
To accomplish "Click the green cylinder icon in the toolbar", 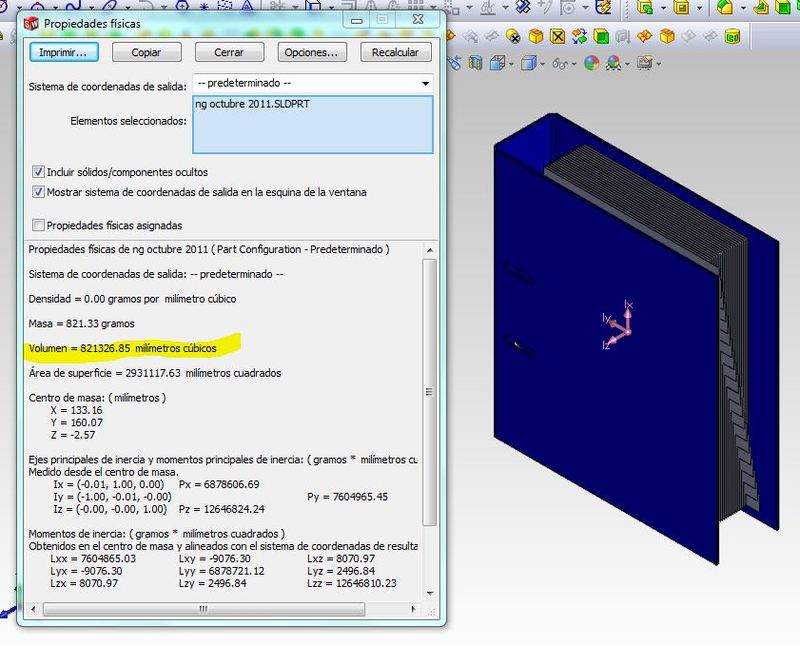I will coord(732,37).
